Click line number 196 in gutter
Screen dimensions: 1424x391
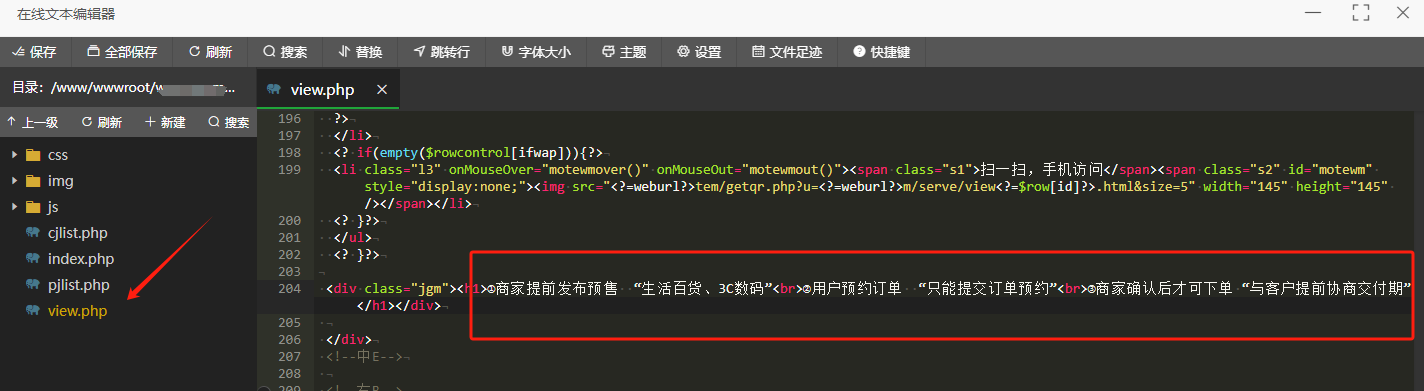point(289,119)
